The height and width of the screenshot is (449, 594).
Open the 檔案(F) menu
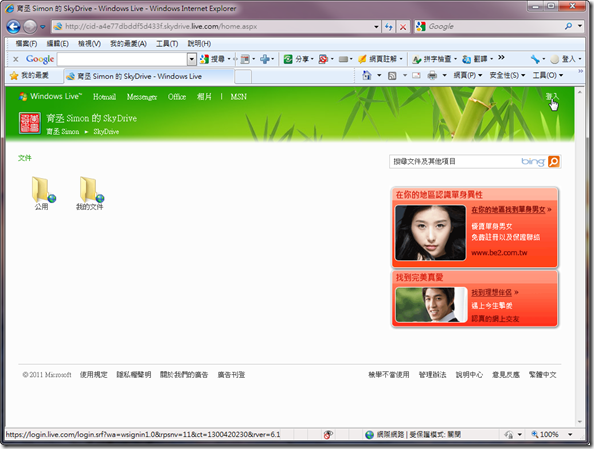[26, 44]
